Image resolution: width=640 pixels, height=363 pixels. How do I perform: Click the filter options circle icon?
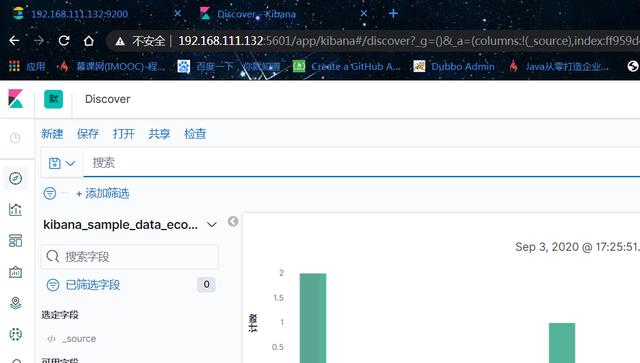coord(50,193)
